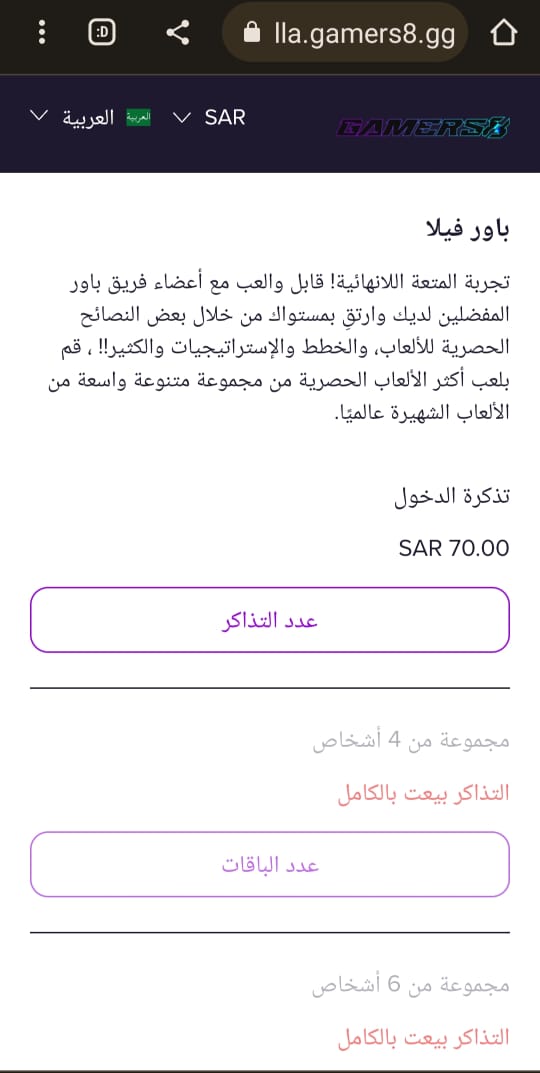Tap the SAR 70.00 price
This screenshot has width=540, height=1073.
click(x=454, y=548)
